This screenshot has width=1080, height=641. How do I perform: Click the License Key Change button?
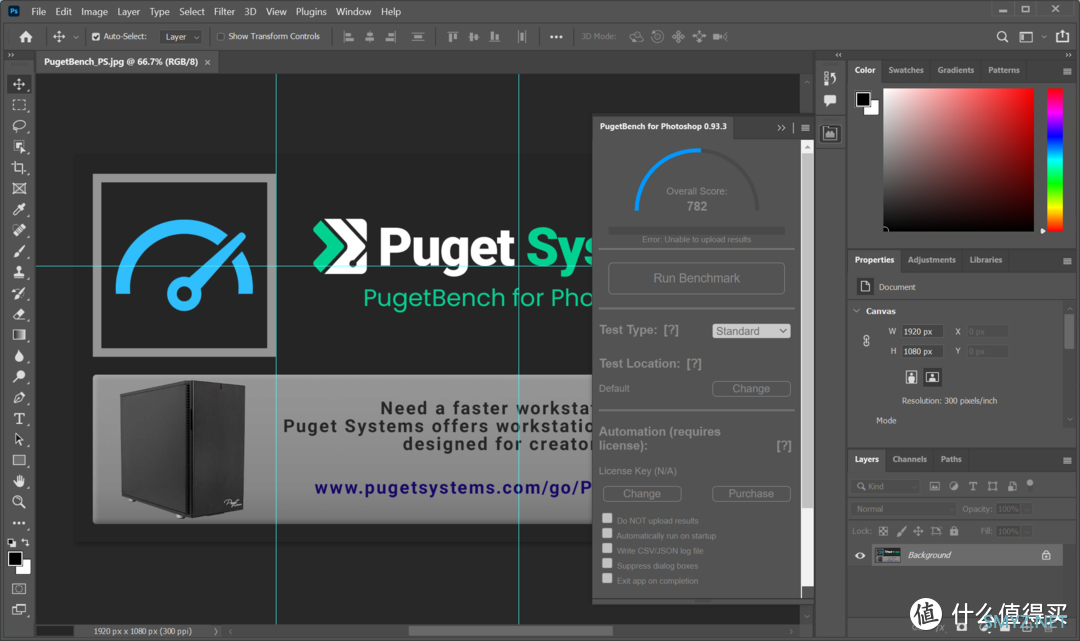[x=642, y=494]
